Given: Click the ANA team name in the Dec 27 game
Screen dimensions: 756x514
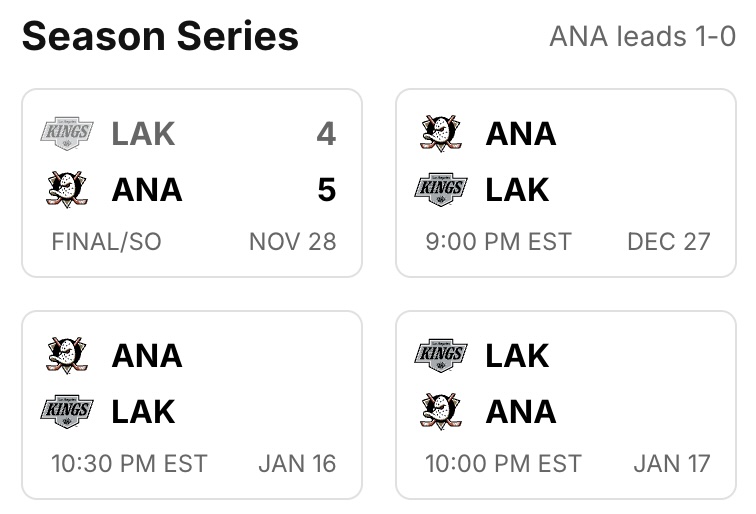Looking at the screenshot, I should [x=521, y=133].
